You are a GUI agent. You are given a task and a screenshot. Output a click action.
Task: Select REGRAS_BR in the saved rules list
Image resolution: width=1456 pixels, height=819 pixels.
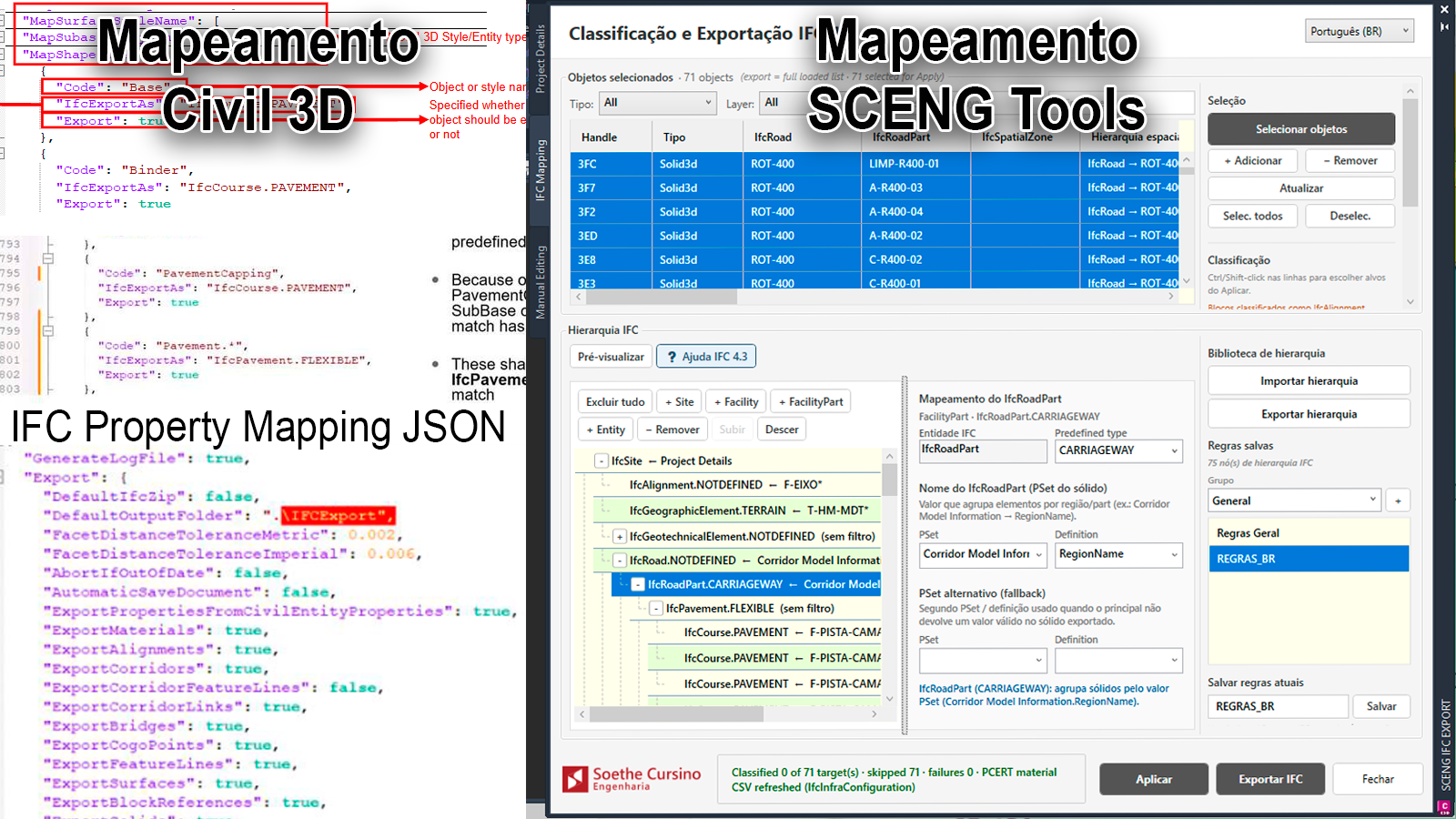coord(1309,559)
